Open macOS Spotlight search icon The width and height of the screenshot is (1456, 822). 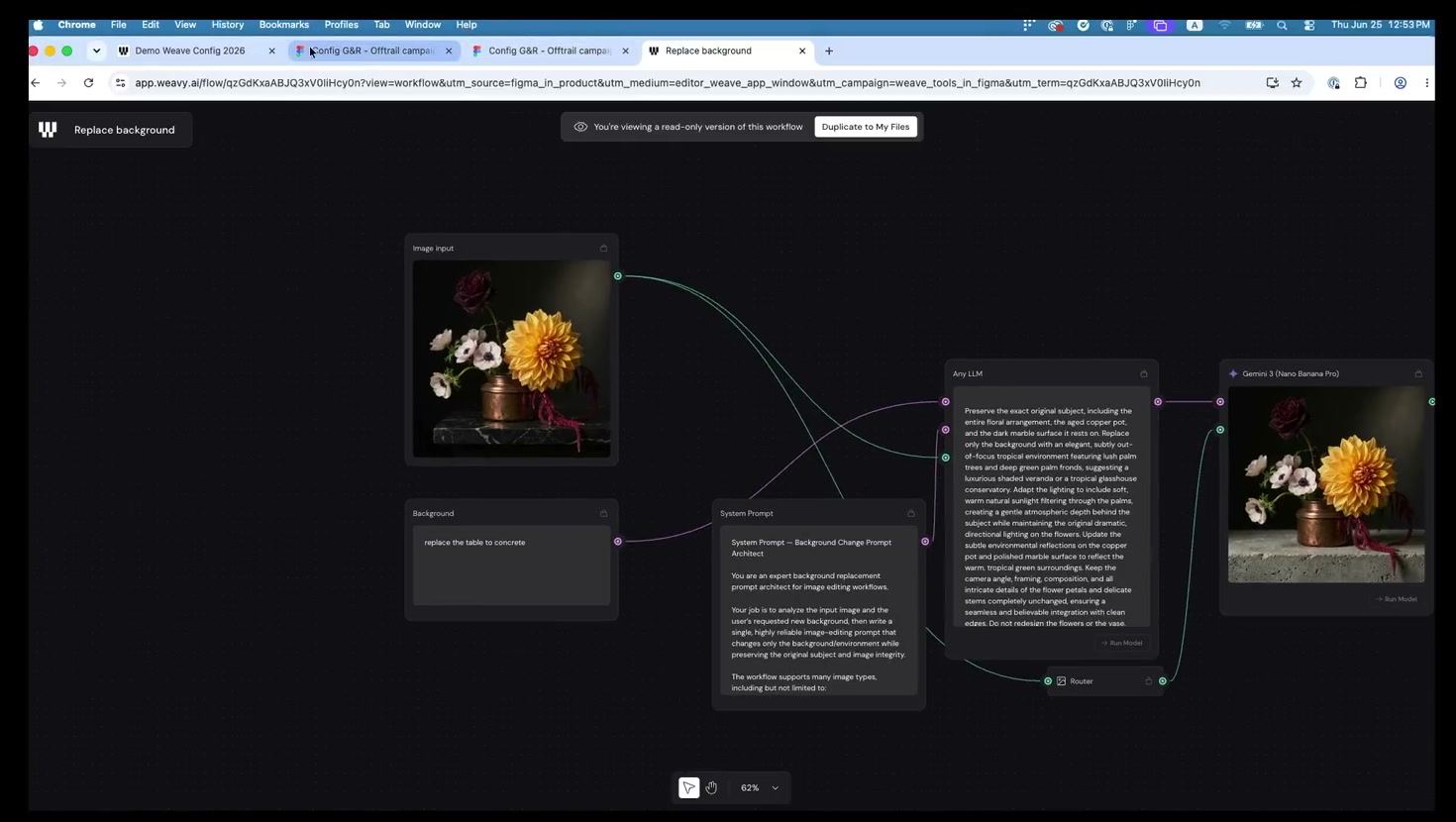1282,25
